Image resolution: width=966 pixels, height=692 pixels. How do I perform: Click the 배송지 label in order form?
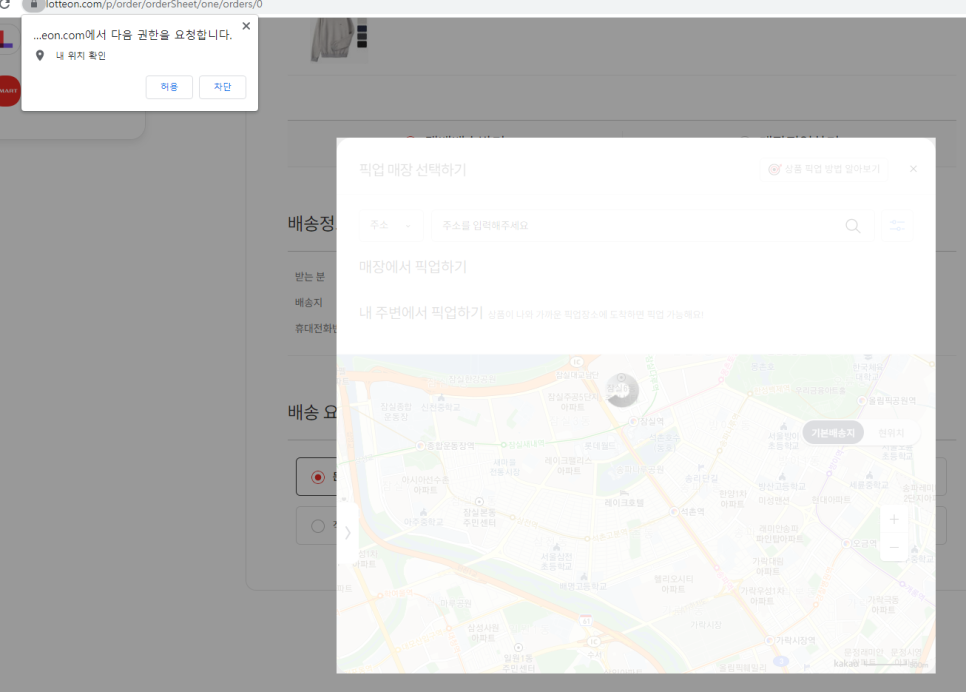[309, 303]
